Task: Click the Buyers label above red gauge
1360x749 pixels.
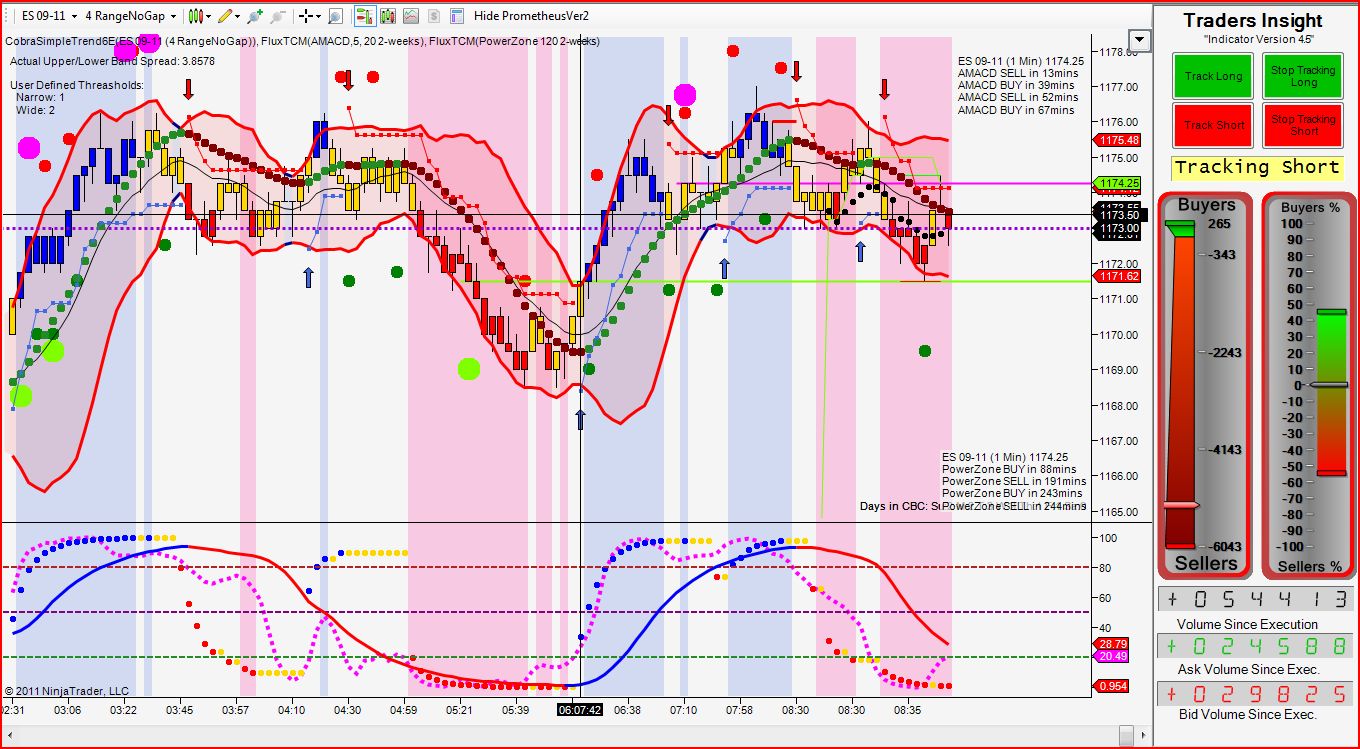Action: (1206, 205)
